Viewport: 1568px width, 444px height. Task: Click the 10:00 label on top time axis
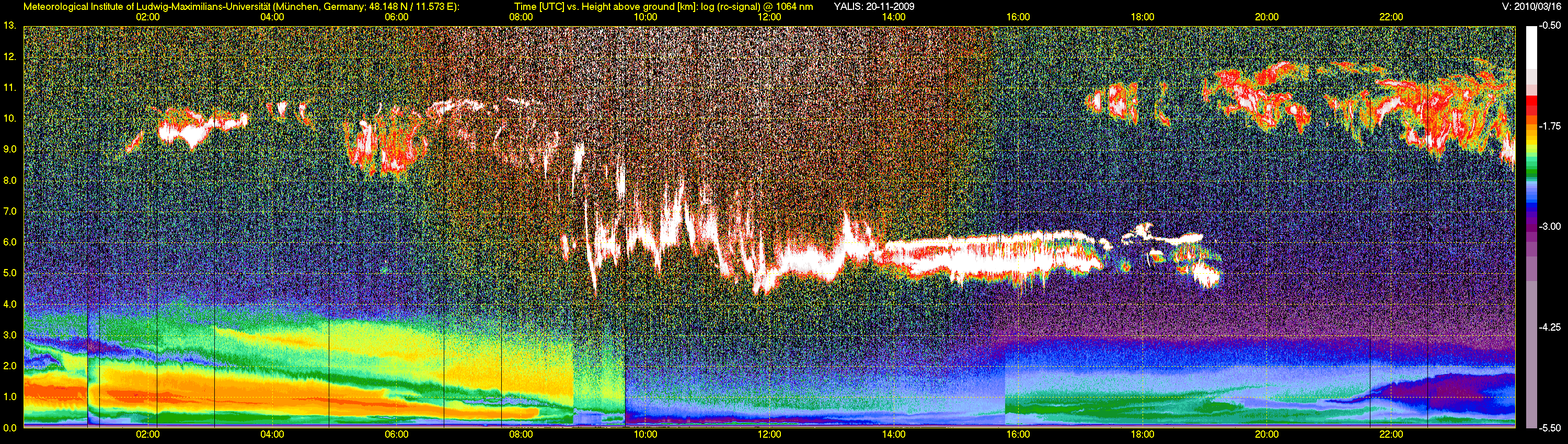[645, 17]
